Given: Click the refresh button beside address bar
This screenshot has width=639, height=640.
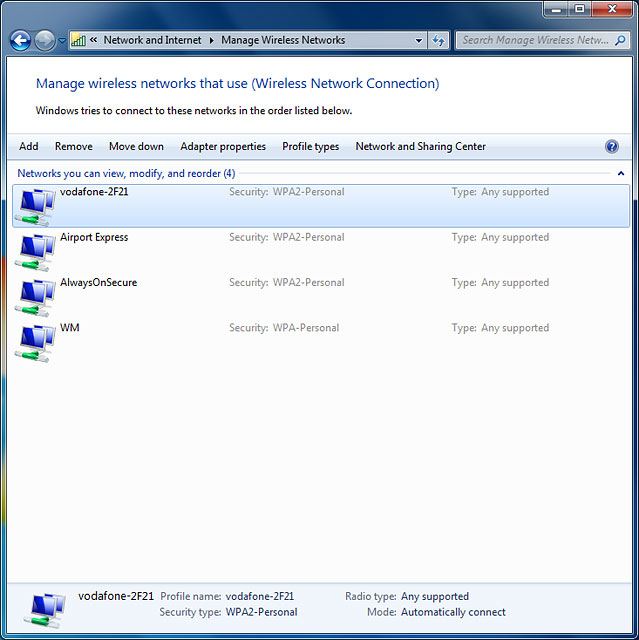Looking at the screenshot, I should coord(438,40).
